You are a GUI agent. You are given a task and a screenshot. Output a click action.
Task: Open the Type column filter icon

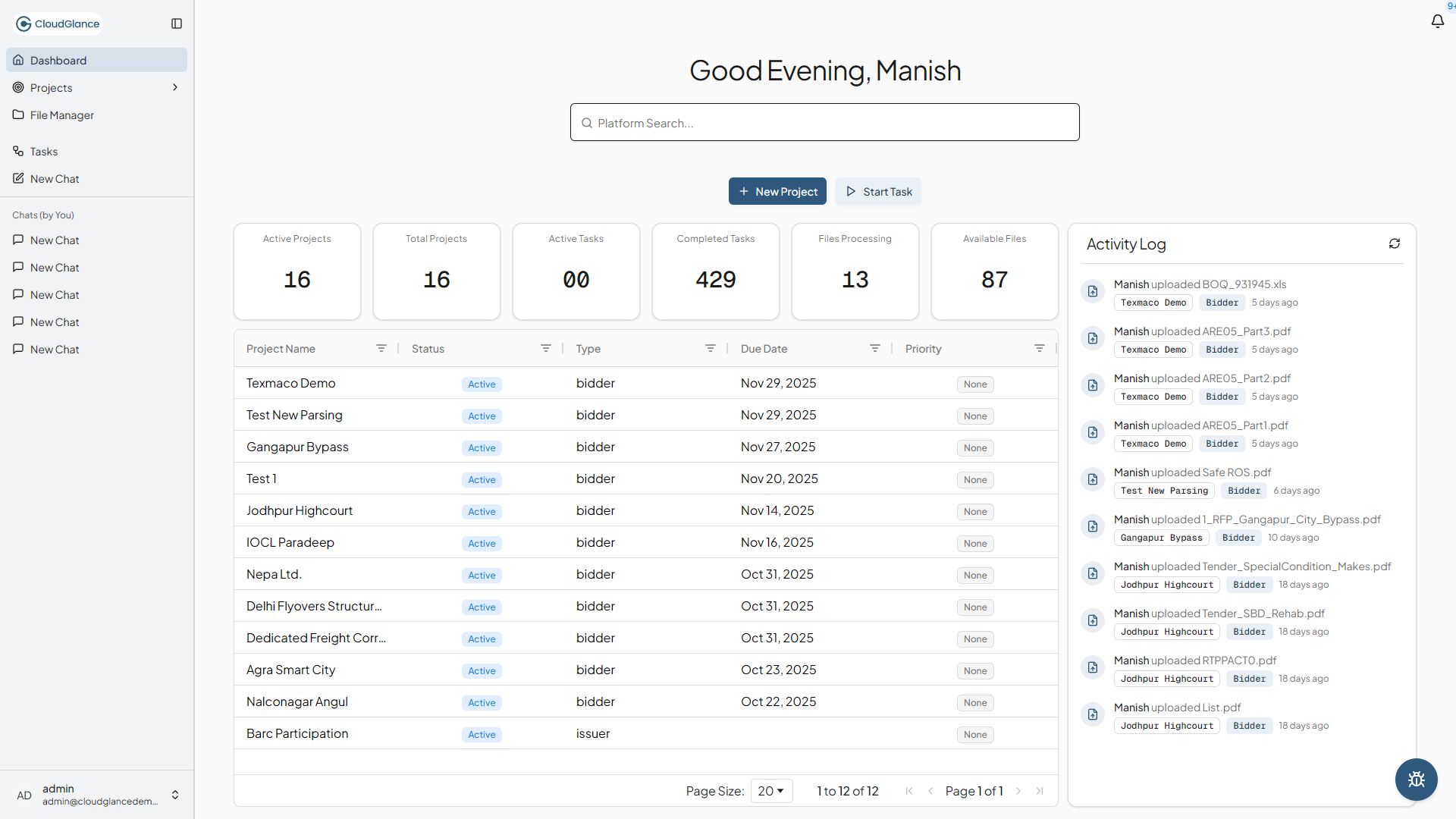(x=710, y=348)
